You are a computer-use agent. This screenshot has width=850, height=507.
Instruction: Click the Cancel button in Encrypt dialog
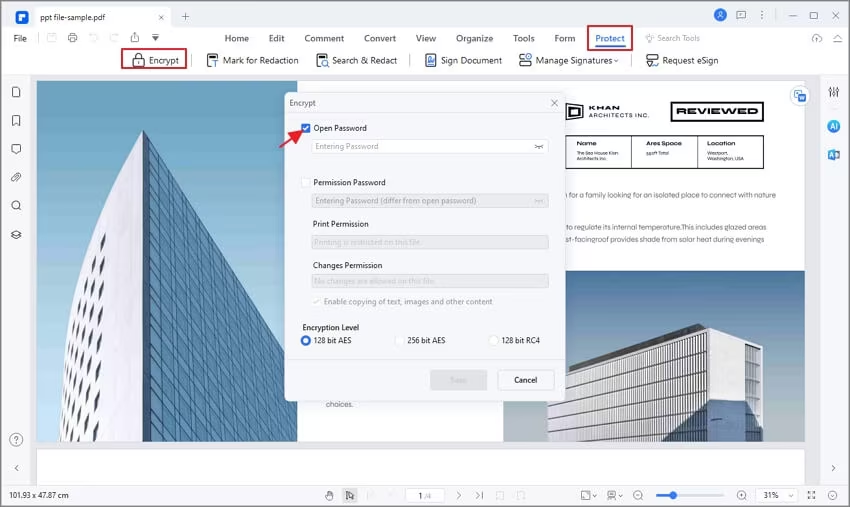coord(525,380)
